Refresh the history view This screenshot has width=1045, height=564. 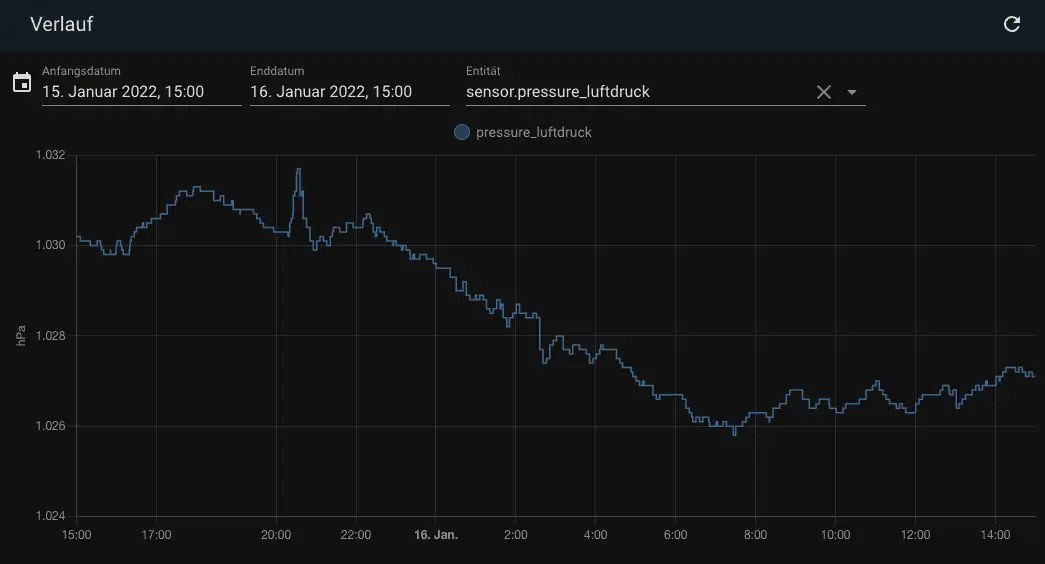1012,24
